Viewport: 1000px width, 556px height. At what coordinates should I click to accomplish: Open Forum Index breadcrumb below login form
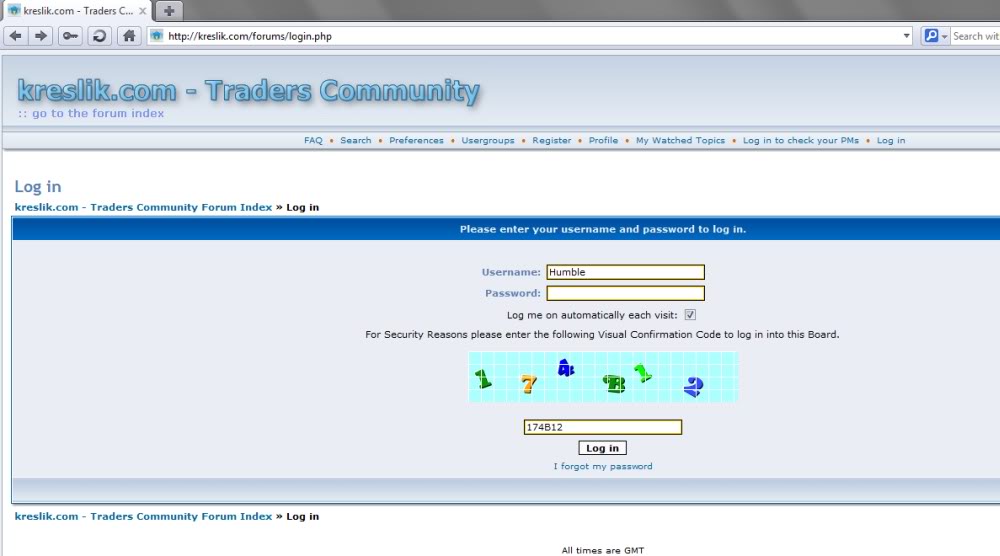click(x=143, y=516)
